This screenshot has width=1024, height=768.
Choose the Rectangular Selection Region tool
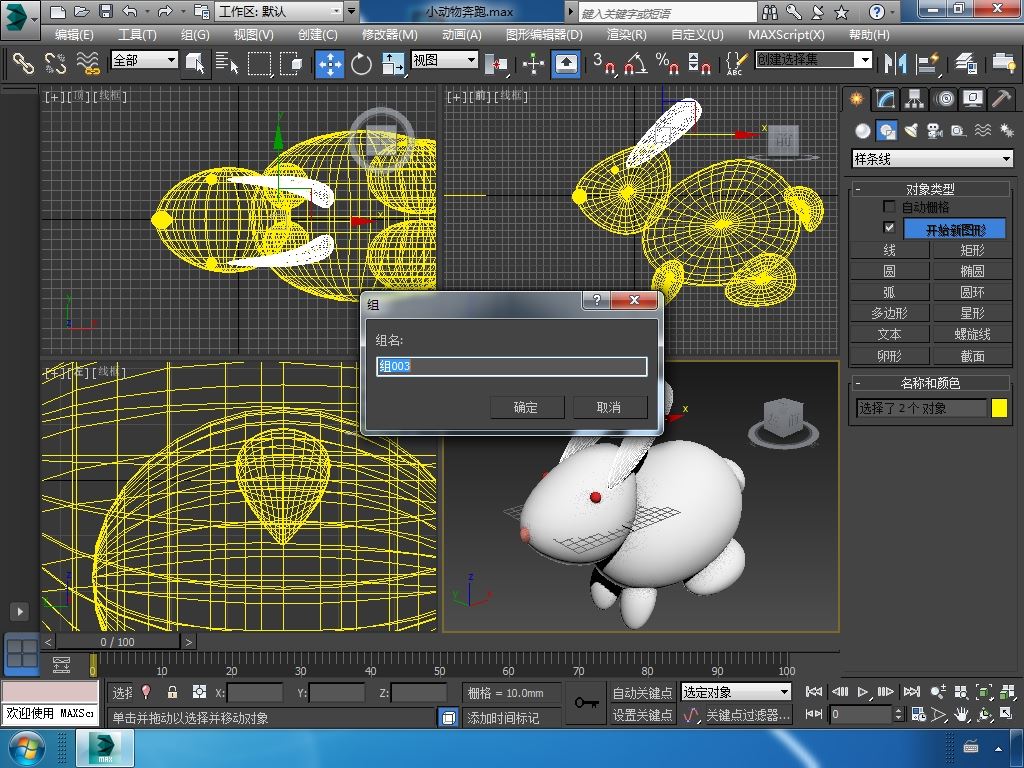259,63
